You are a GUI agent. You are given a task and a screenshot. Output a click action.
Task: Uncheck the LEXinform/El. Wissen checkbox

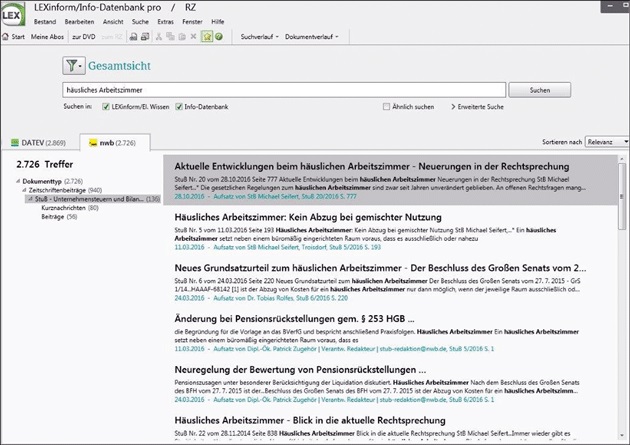106,106
